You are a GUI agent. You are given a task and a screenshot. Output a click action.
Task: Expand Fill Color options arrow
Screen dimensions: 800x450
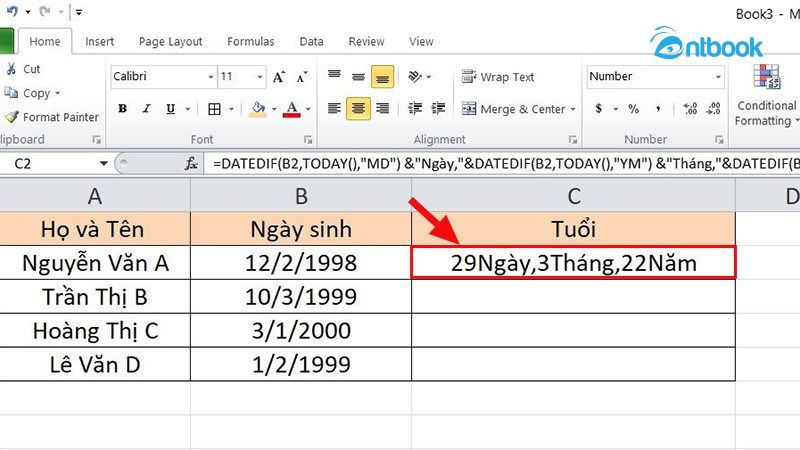click(x=274, y=109)
